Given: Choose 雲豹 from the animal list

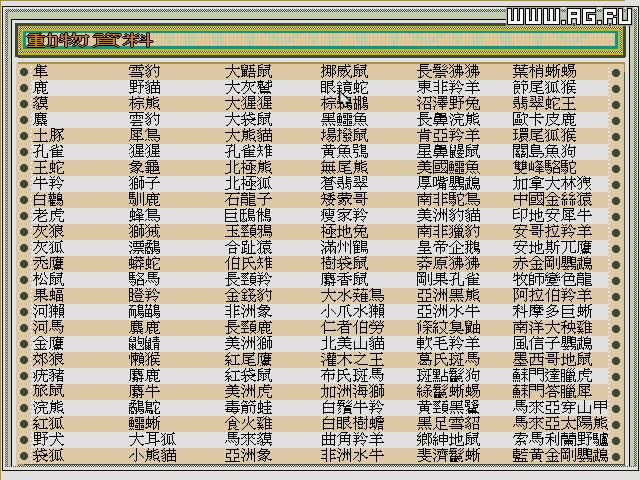Looking at the screenshot, I should 144,120.
